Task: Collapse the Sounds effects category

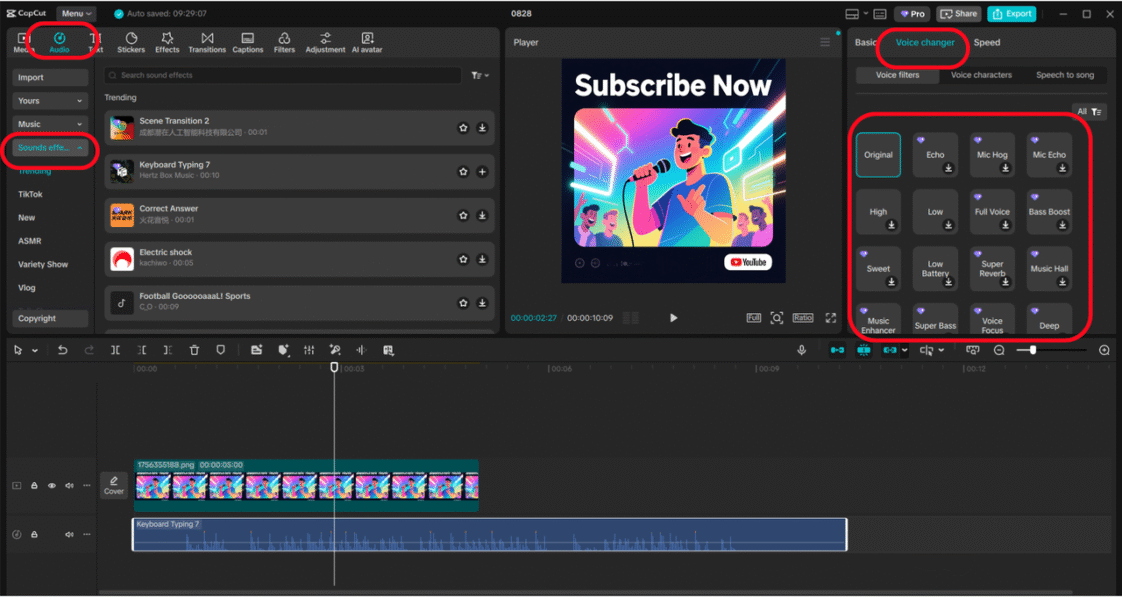Action: [50, 147]
